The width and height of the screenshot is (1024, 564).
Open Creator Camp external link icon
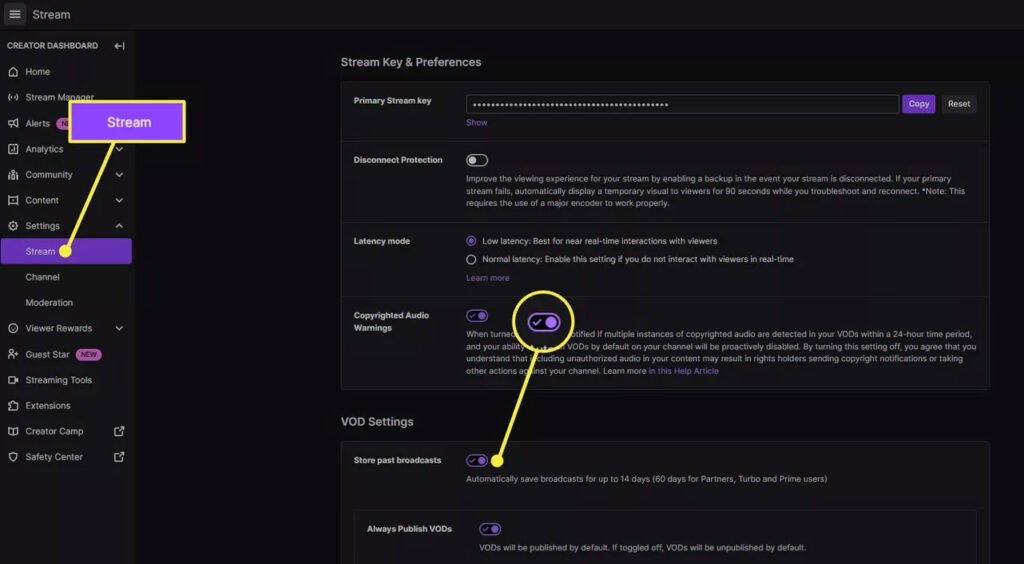pos(119,431)
